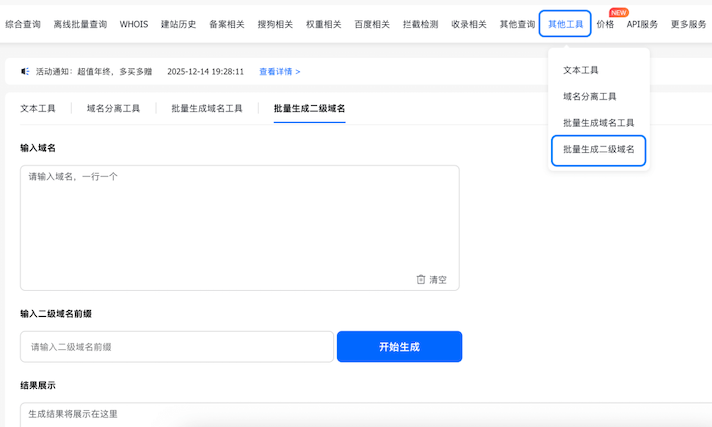Open the 其他工具 navigation menu
The image size is (712, 427).
(565, 24)
